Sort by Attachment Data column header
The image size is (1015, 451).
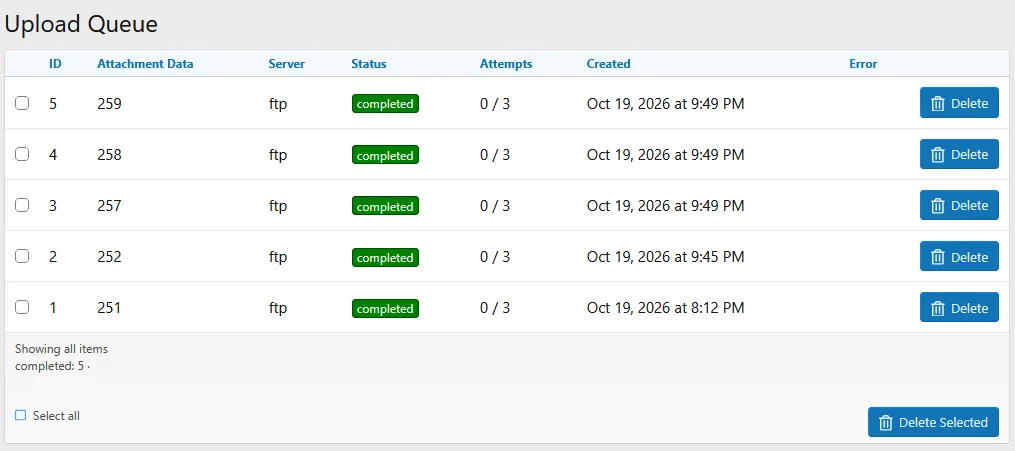(145, 64)
